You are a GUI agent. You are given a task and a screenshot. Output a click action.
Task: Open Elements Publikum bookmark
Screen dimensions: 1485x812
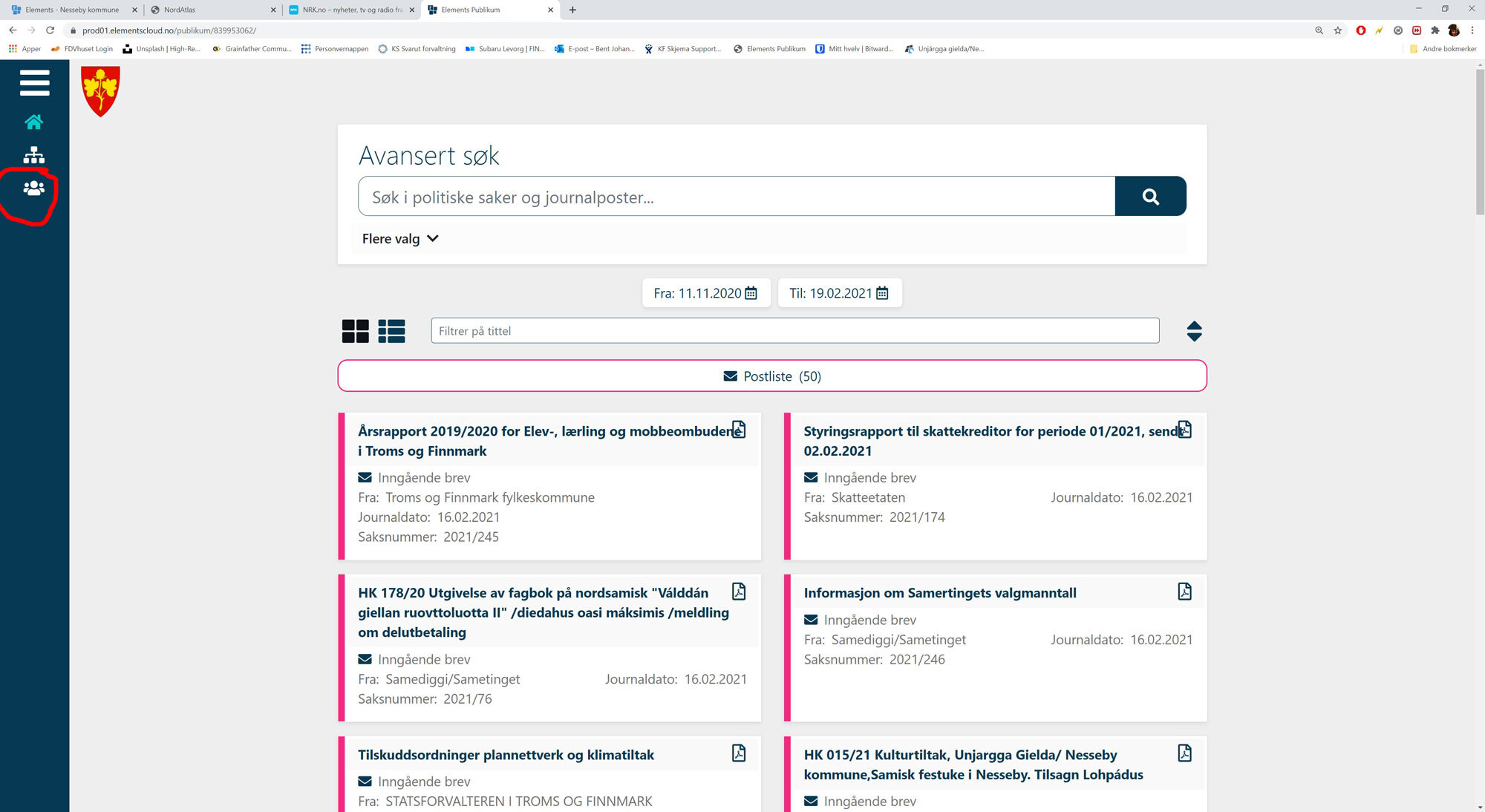point(769,49)
